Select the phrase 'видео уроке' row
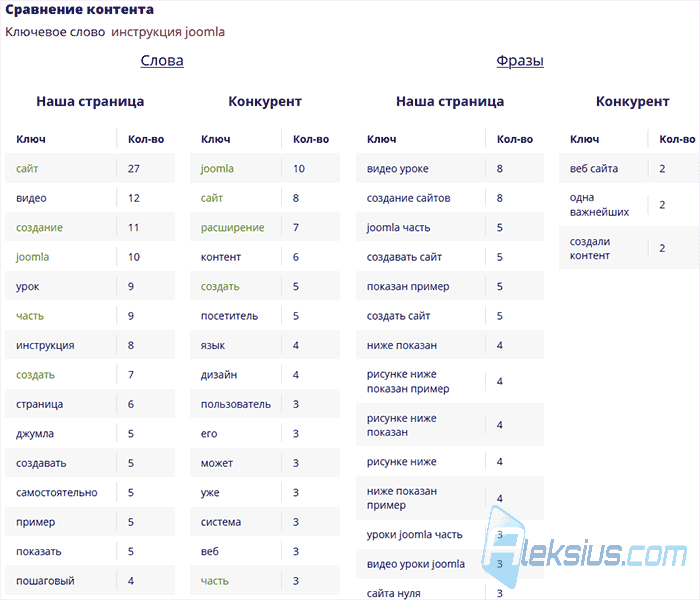Viewport: 700px width, 600px height. pyautogui.click(x=450, y=168)
